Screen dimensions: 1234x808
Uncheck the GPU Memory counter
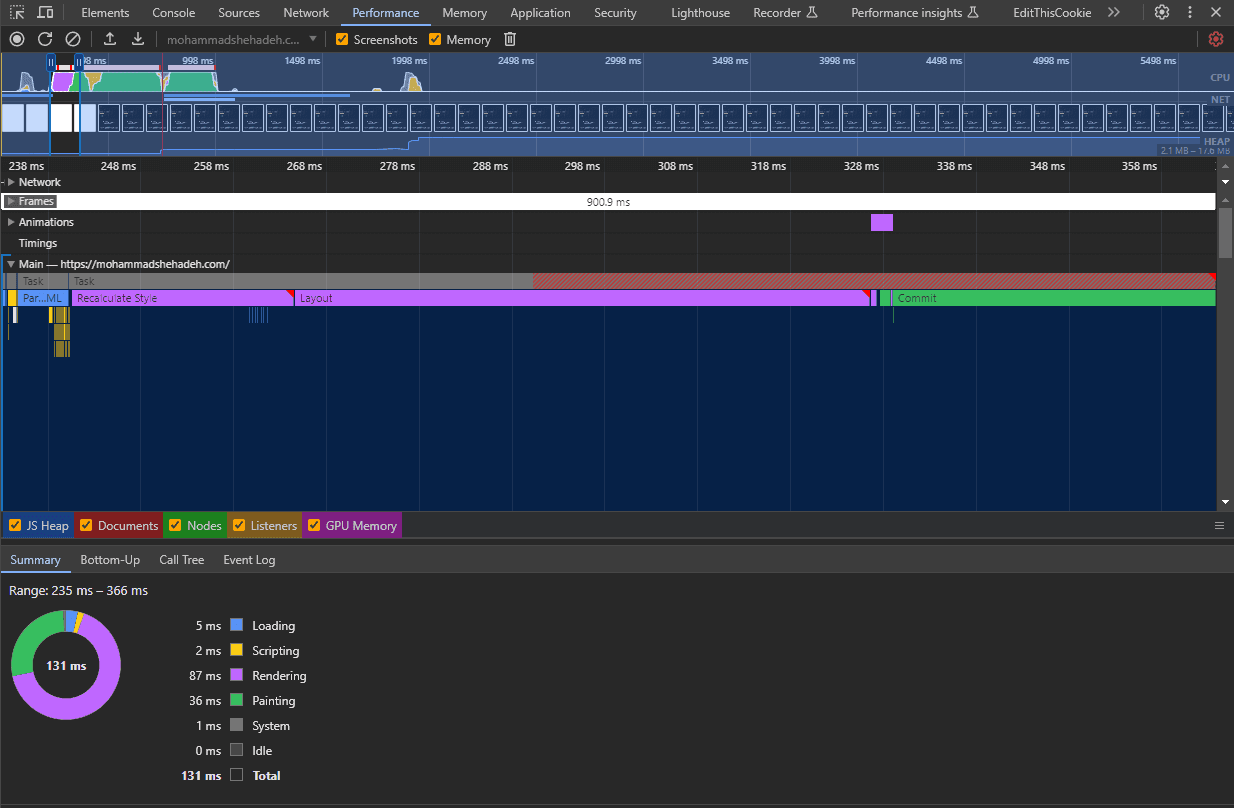click(313, 525)
